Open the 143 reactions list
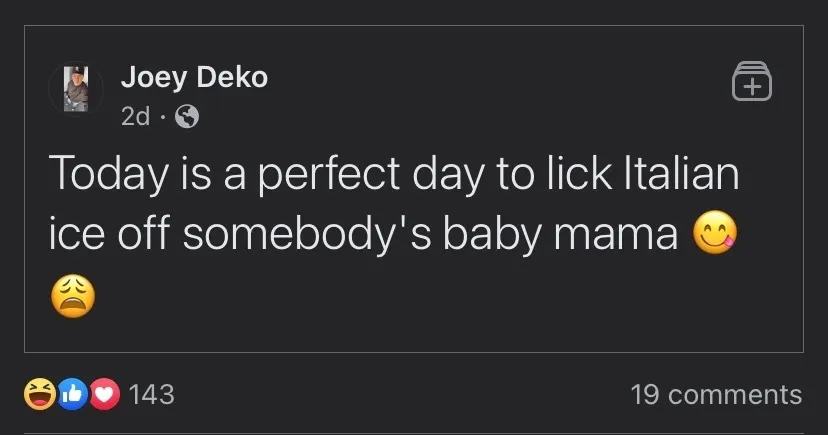The image size is (828, 435). 152,394
